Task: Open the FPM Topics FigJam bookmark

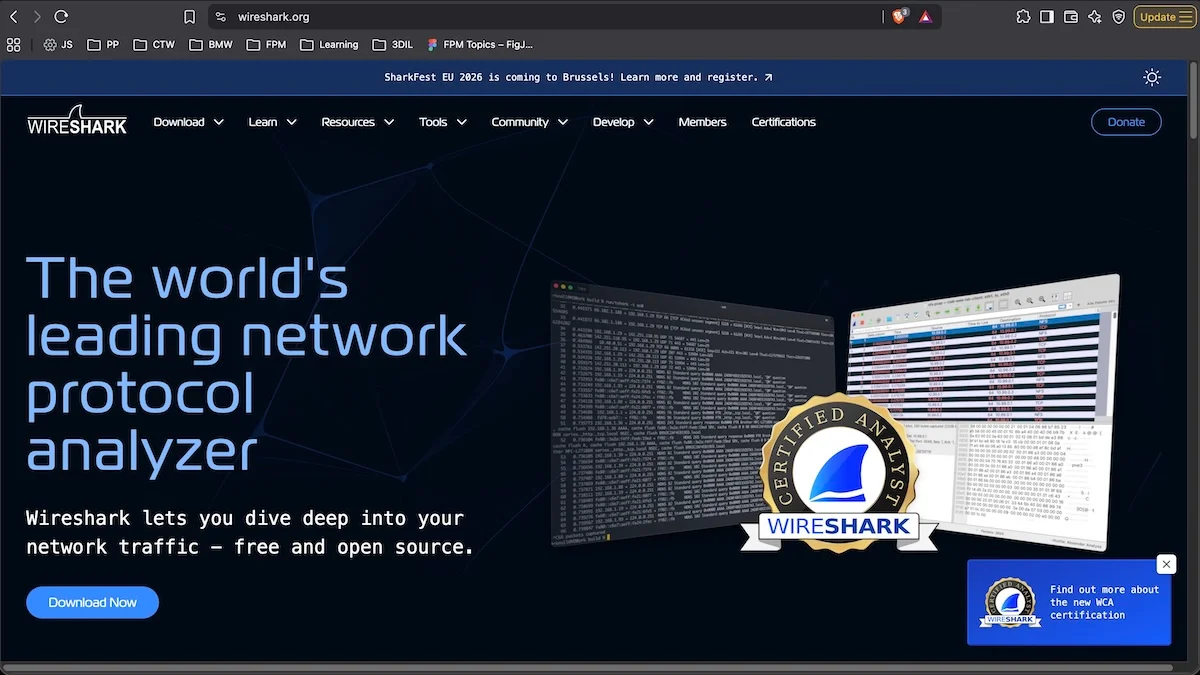Action: coord(480,44)
